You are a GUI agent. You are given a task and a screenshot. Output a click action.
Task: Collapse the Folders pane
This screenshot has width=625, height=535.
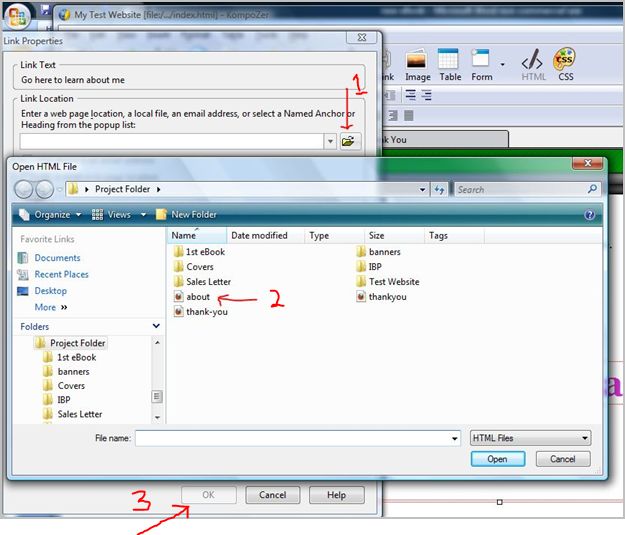(x=156, y=326)
